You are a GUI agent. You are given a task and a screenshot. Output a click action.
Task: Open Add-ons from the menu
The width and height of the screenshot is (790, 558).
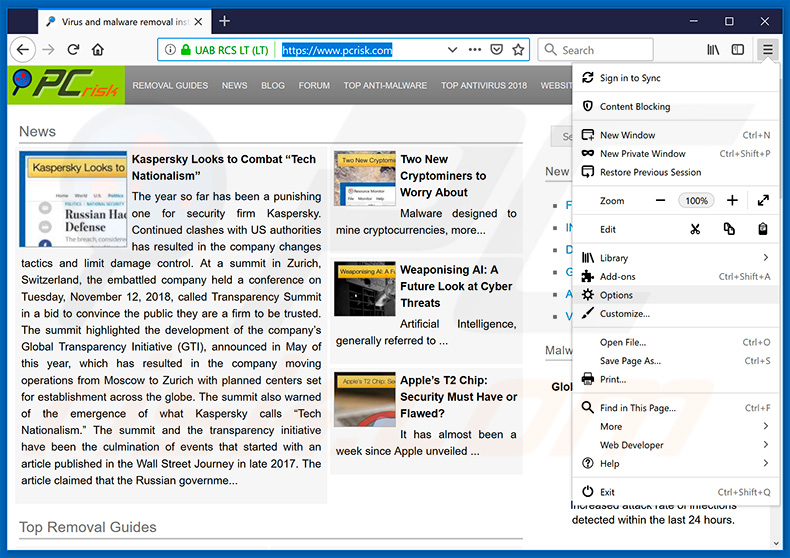[675, 276]
